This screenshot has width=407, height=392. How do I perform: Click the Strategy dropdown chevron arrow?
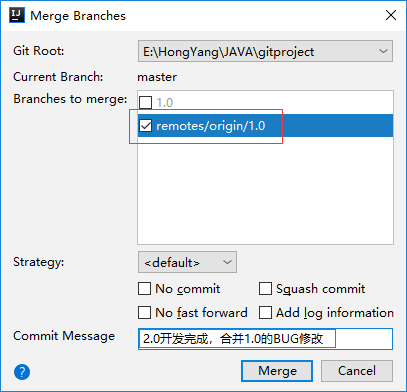(x=227, y=262)
